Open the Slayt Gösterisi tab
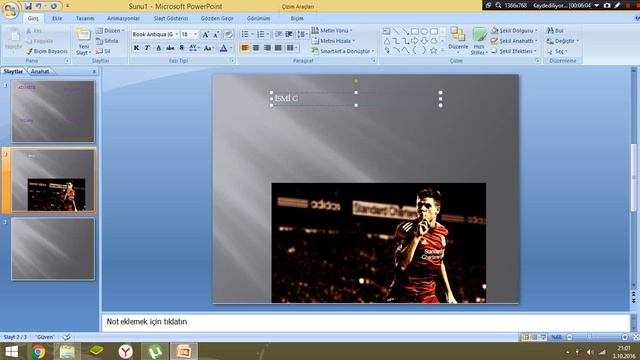This screenshot has width=640, height=360. pos(171,18)
